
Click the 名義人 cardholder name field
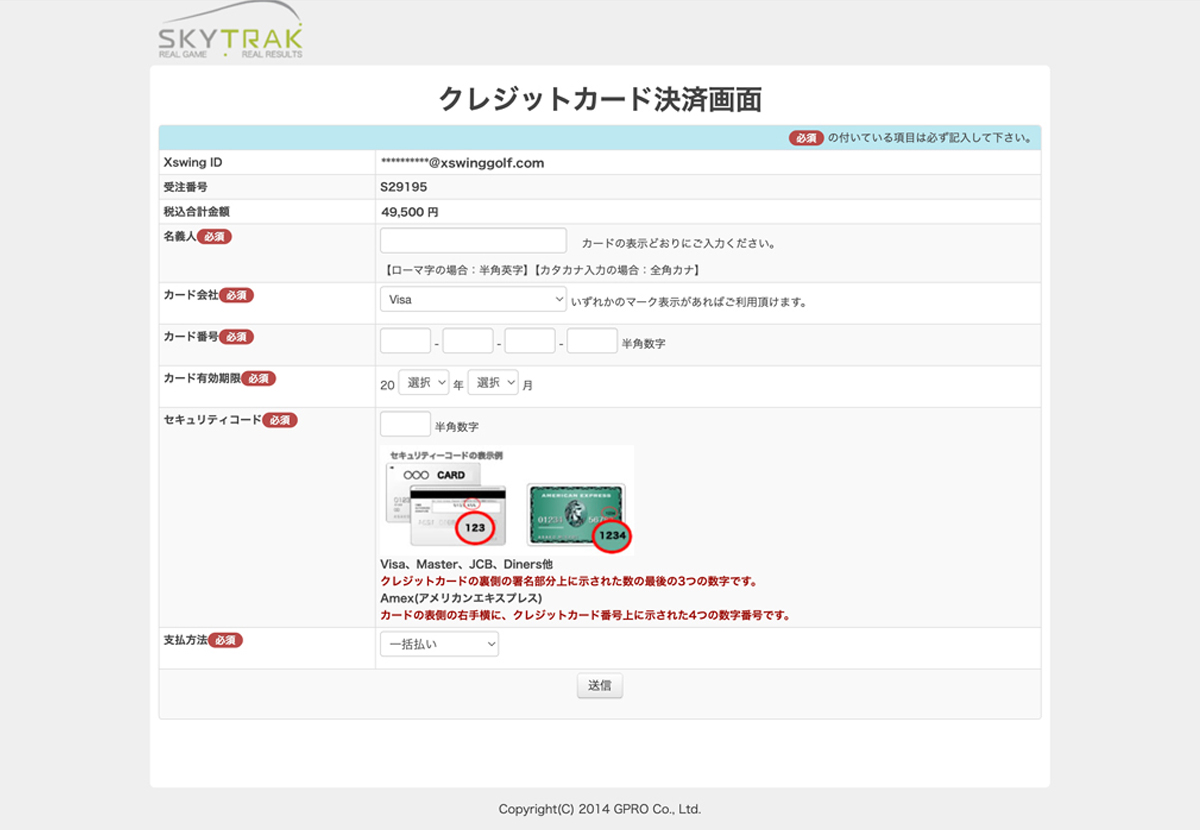coord(473,241)
